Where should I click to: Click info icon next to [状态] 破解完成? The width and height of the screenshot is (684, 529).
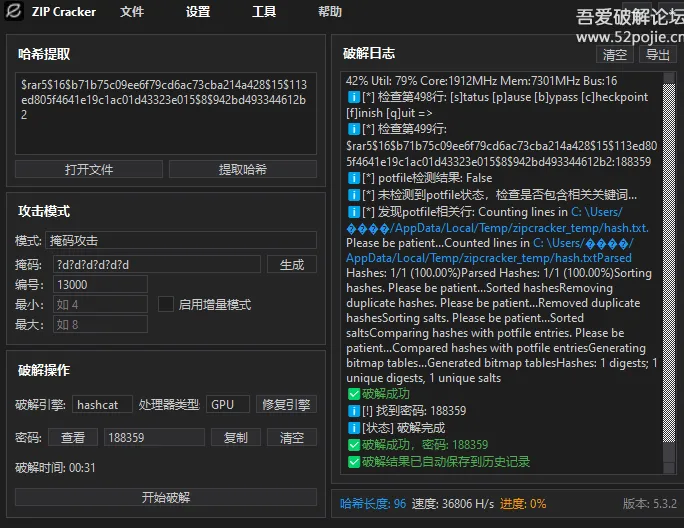click(x=353, y=428)
